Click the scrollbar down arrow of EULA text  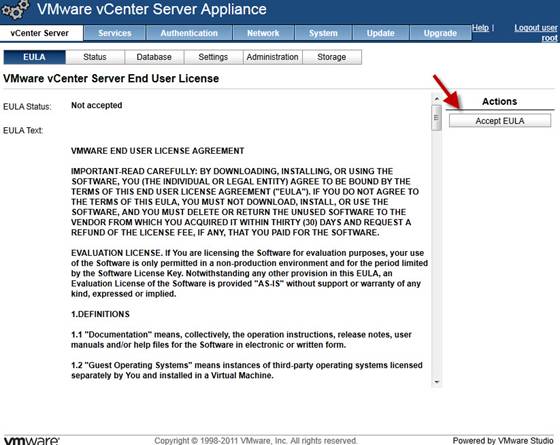coord(436,382)
